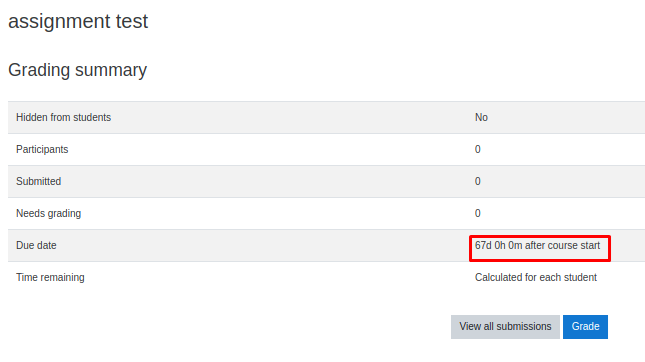Select the 'Due date' row label
Screen dimensions: 645x362
tap(36, 246)
